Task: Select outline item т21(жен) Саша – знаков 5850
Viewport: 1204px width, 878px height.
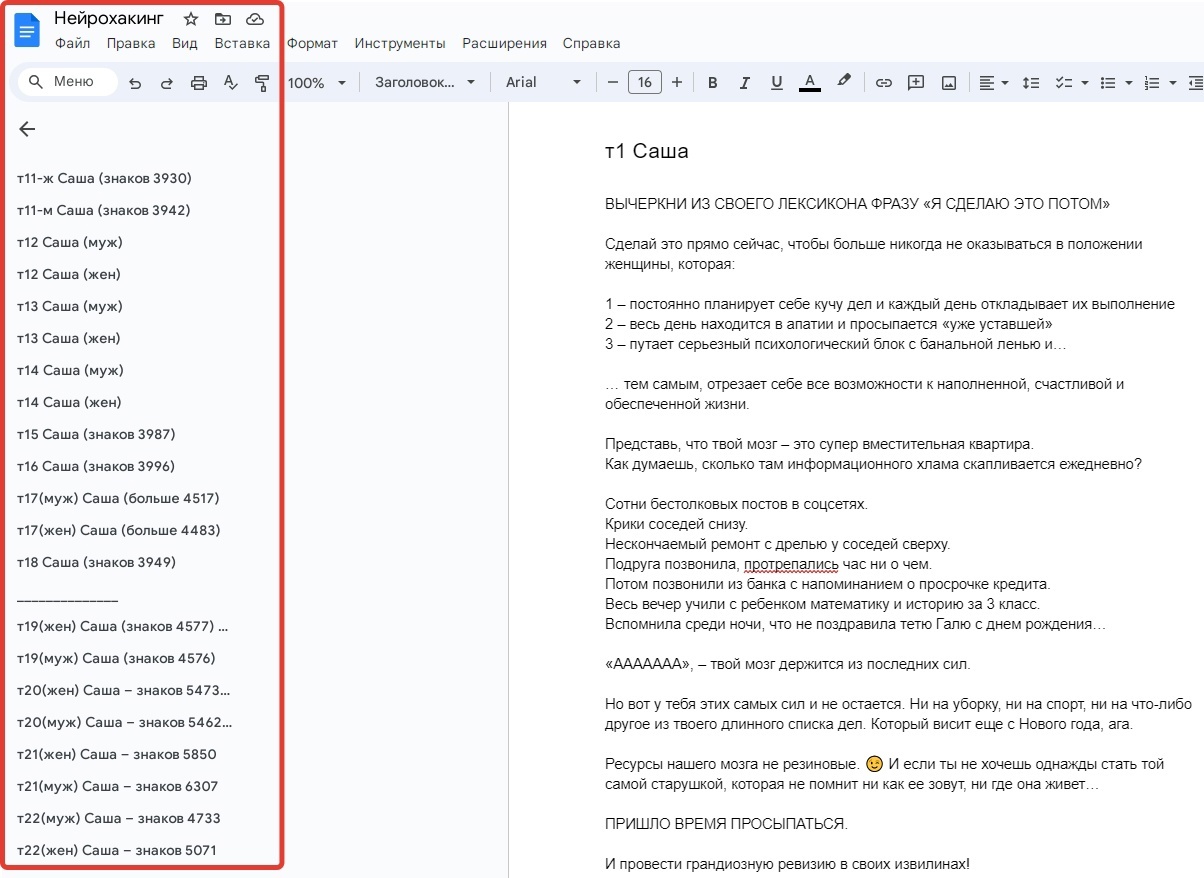Action: (x=117, y=754)
